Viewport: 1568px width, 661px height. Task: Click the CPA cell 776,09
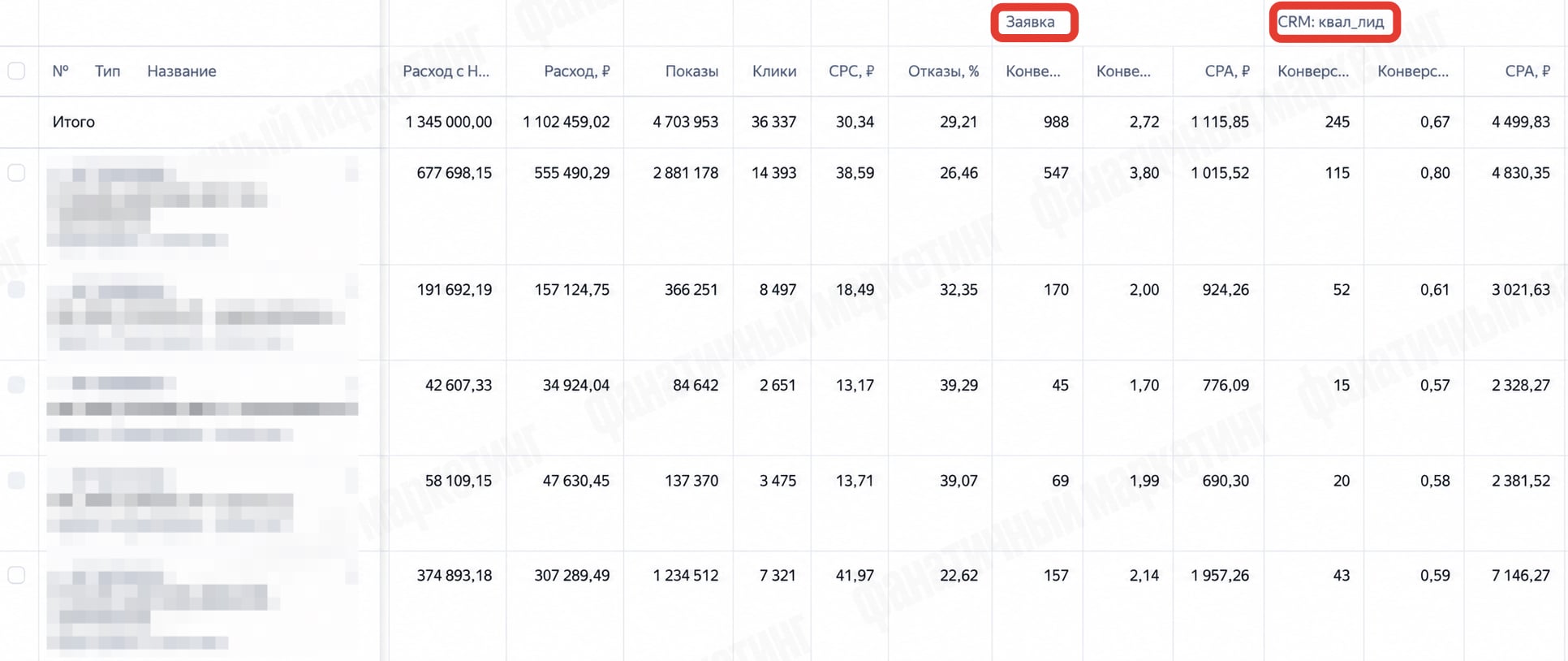1226,385
